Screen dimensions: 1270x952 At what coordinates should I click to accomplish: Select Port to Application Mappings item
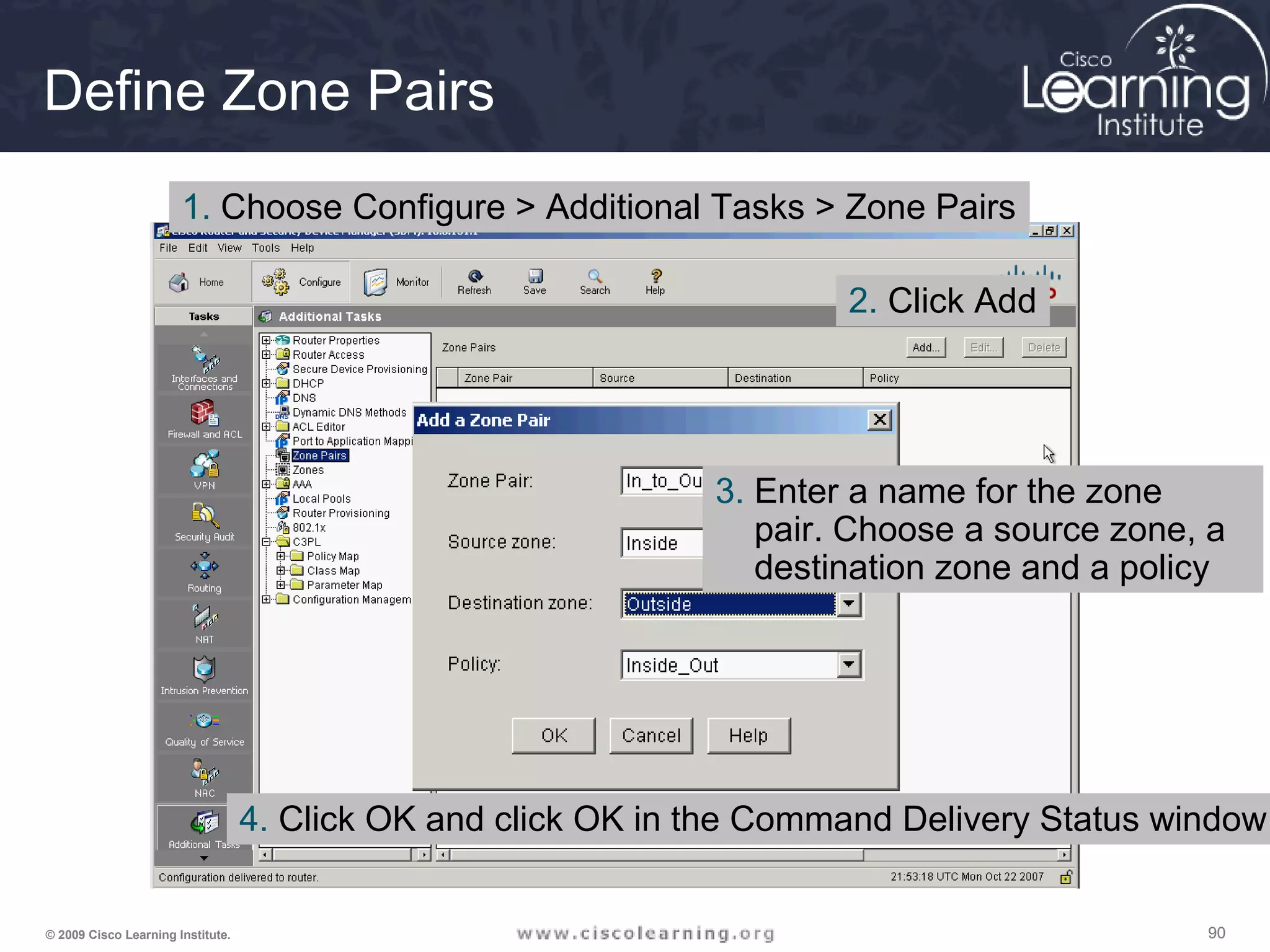pos(352,441)
